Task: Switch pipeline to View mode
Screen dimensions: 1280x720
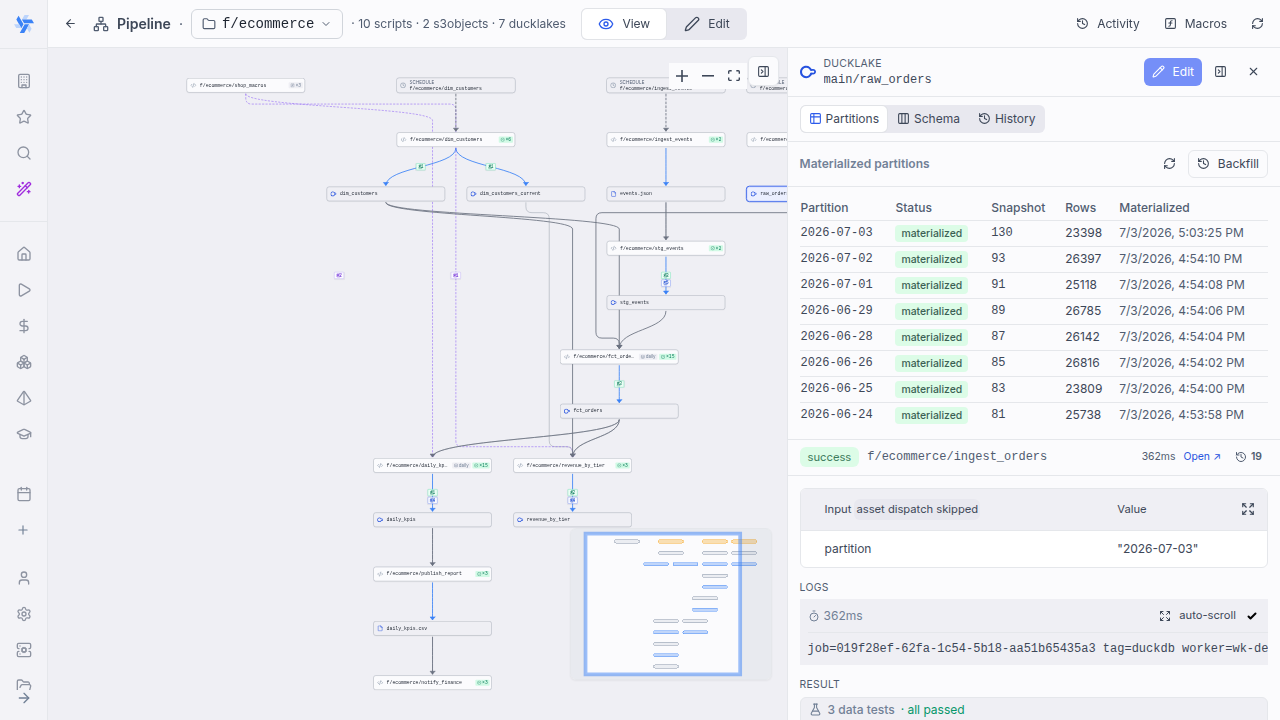Action: tap(624, 24)
